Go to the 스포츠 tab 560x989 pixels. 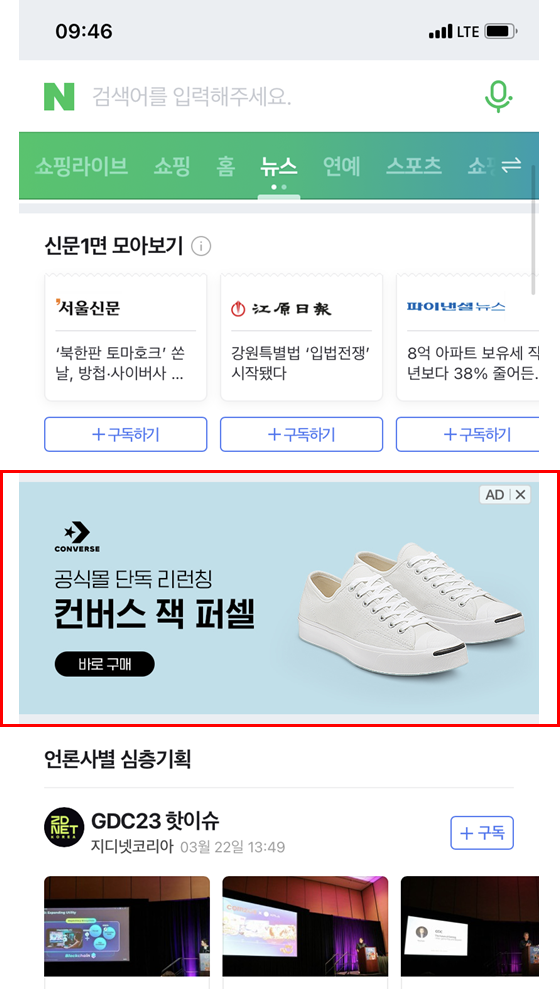point(414,167)
